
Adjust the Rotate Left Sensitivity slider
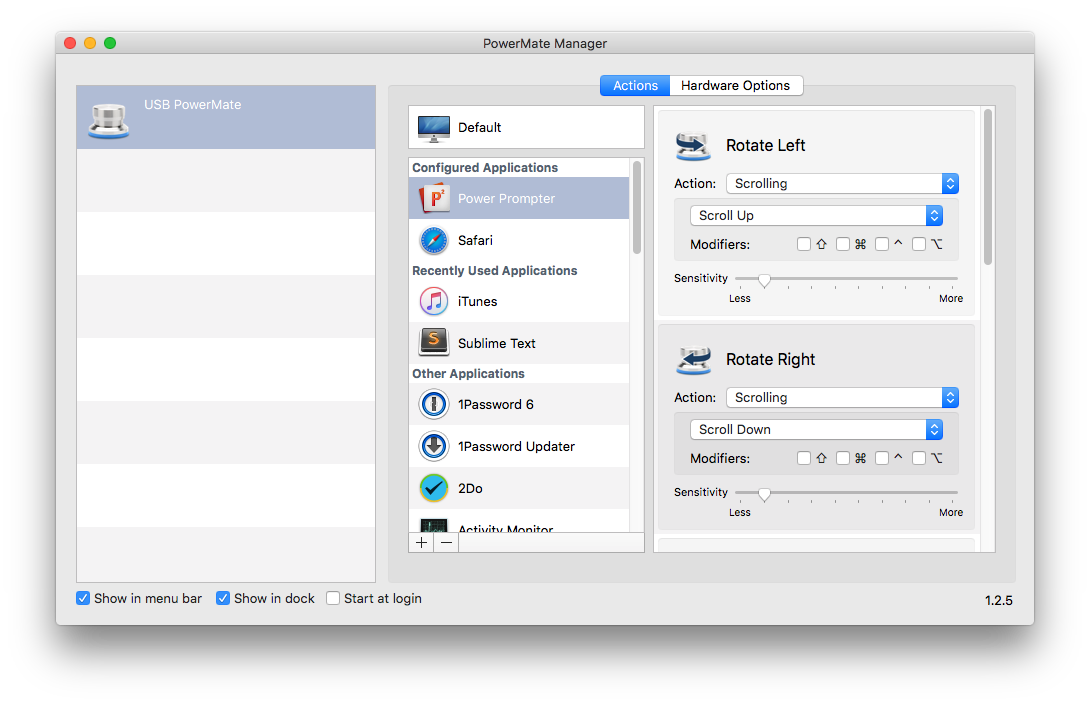pyautogui.click(x=764, y=279)
